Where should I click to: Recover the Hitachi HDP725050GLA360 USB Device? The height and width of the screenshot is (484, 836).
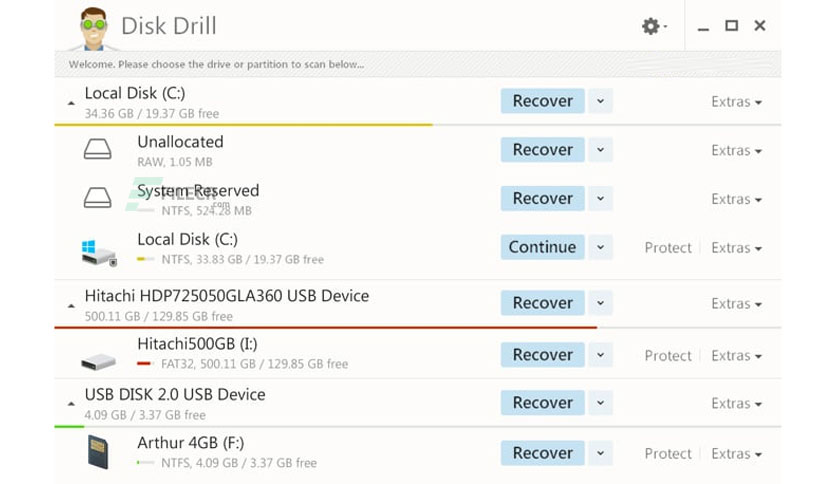[542, 303]
